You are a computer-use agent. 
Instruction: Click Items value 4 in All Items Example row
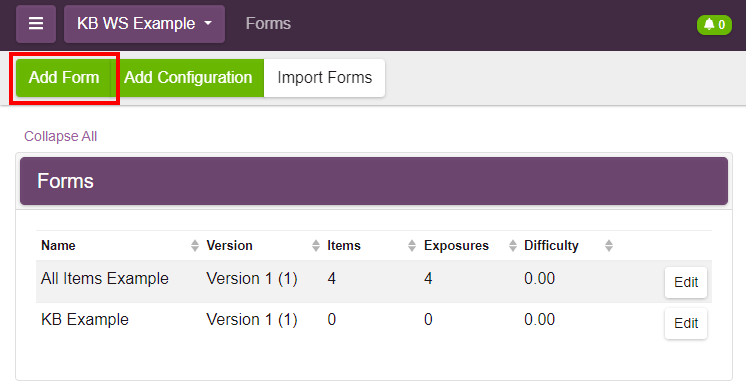[332, 279]
